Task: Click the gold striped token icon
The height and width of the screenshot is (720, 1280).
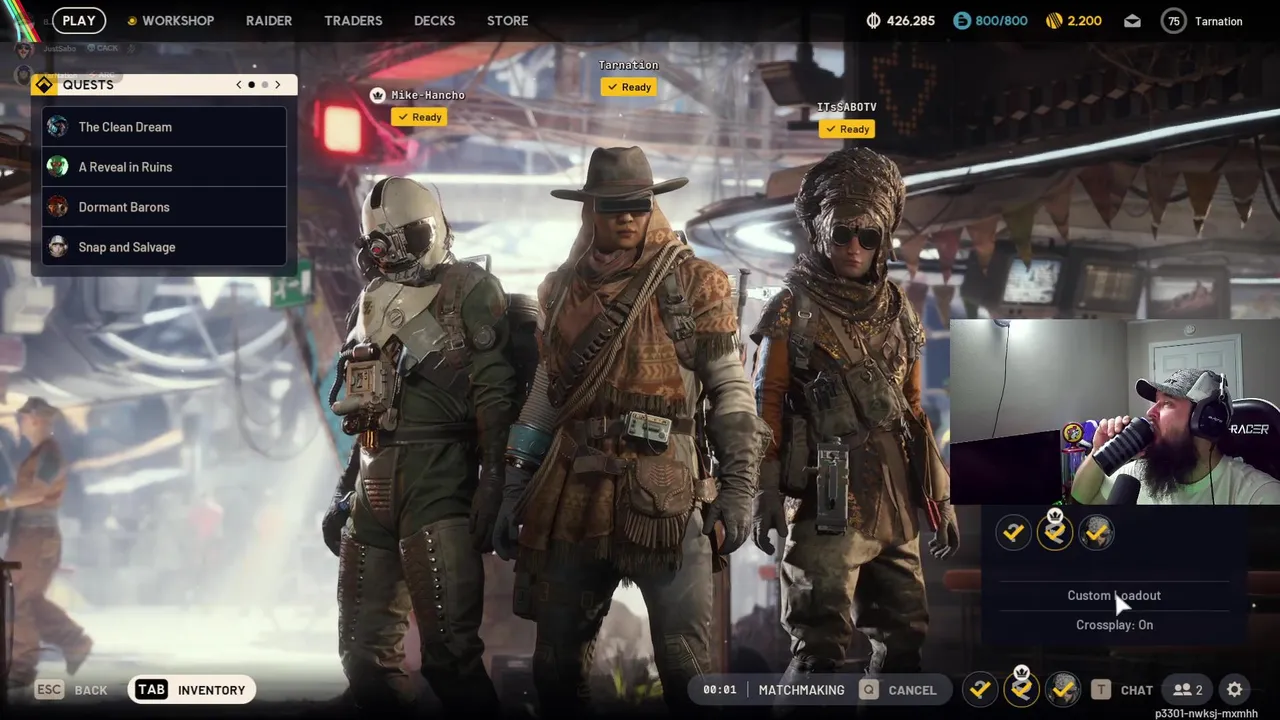Action: 1054,21
